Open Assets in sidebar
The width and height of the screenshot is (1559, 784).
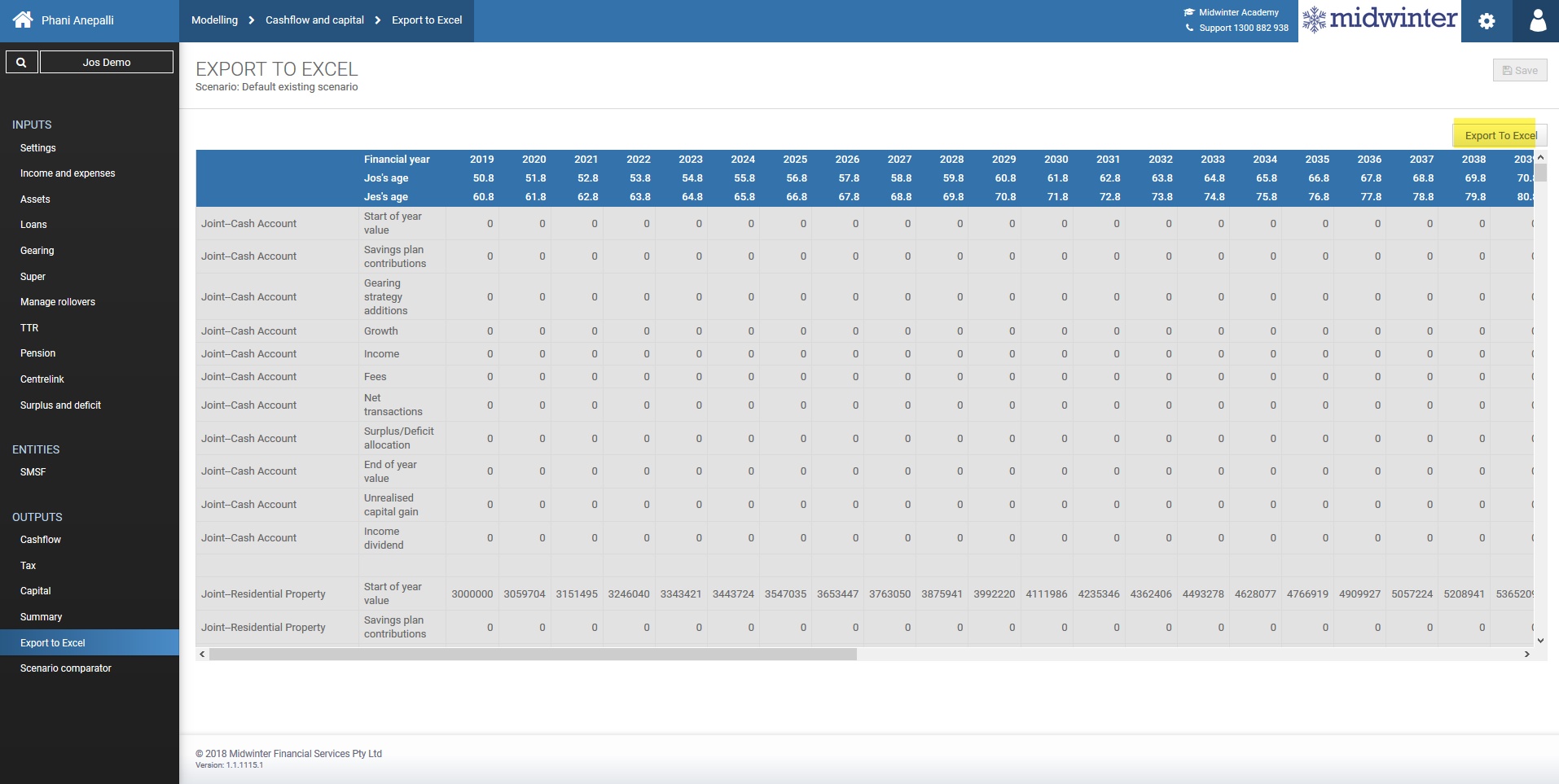(35, 199)
